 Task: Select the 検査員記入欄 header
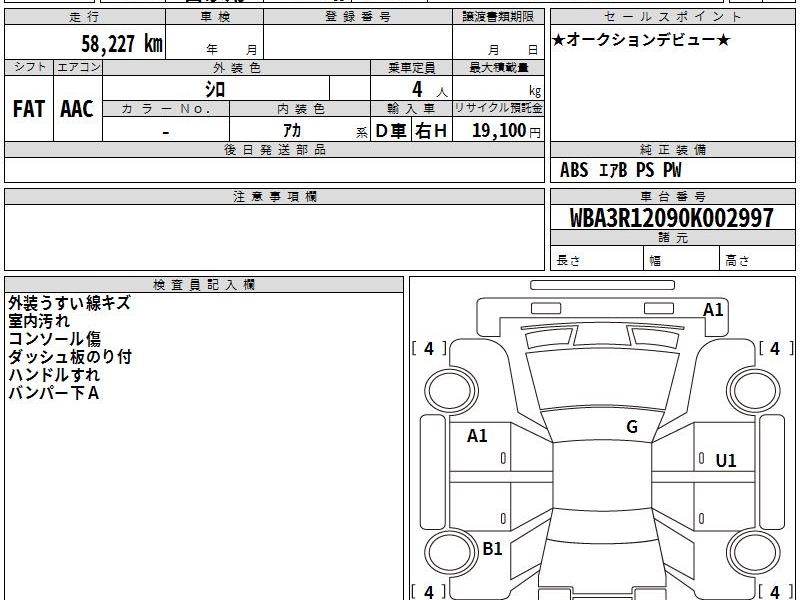pyautogui.click(x=204, y=285)
